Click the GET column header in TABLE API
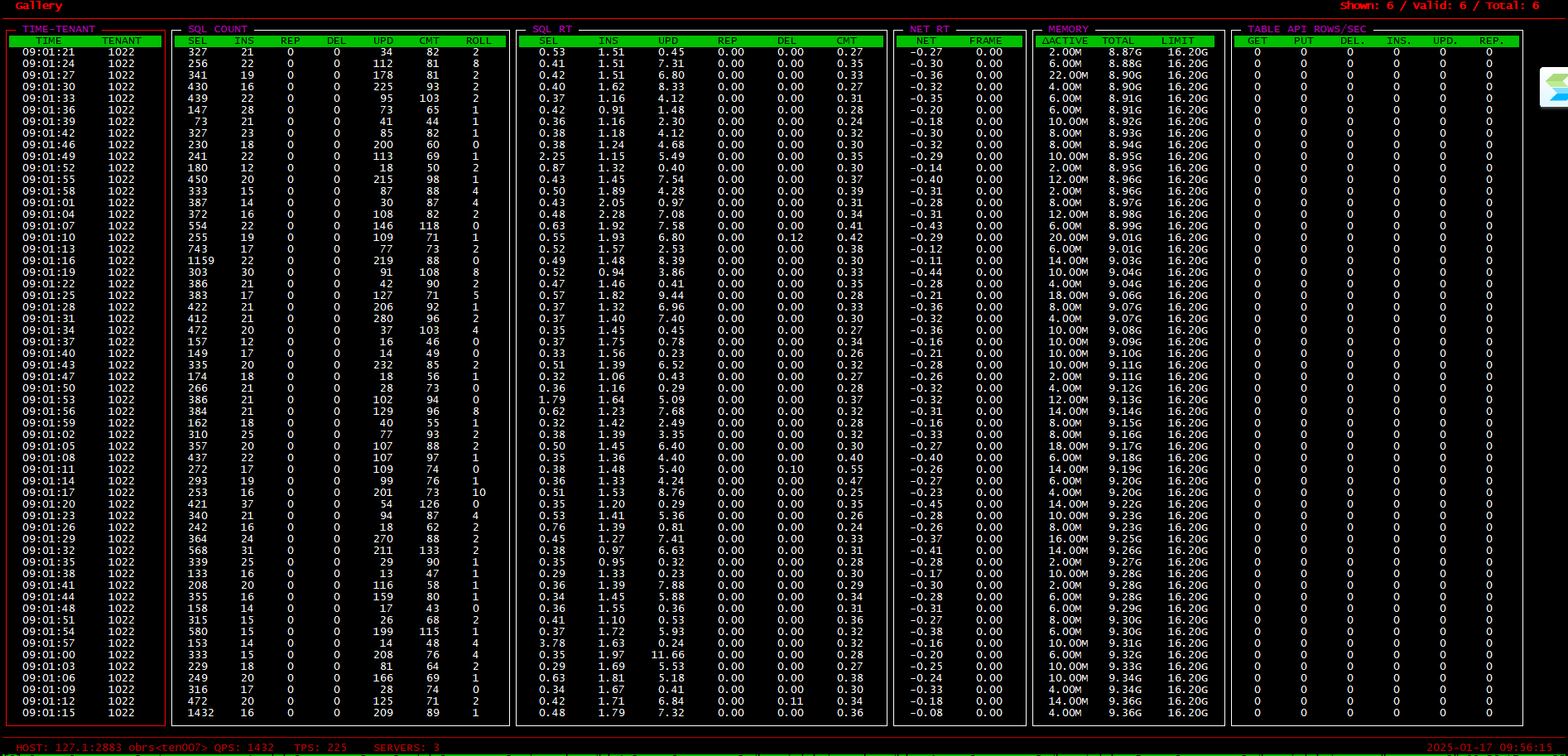The height and width of the screenshot is (756, 1568). pyautogui.click(x=1258, y=41)
